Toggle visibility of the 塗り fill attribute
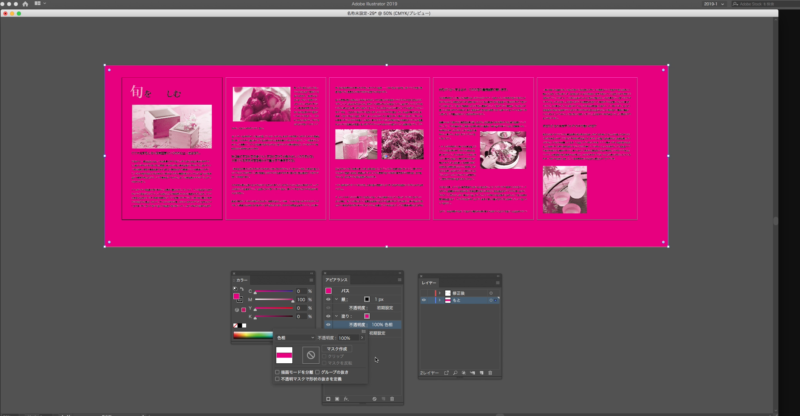 click(x=328, y=316)
